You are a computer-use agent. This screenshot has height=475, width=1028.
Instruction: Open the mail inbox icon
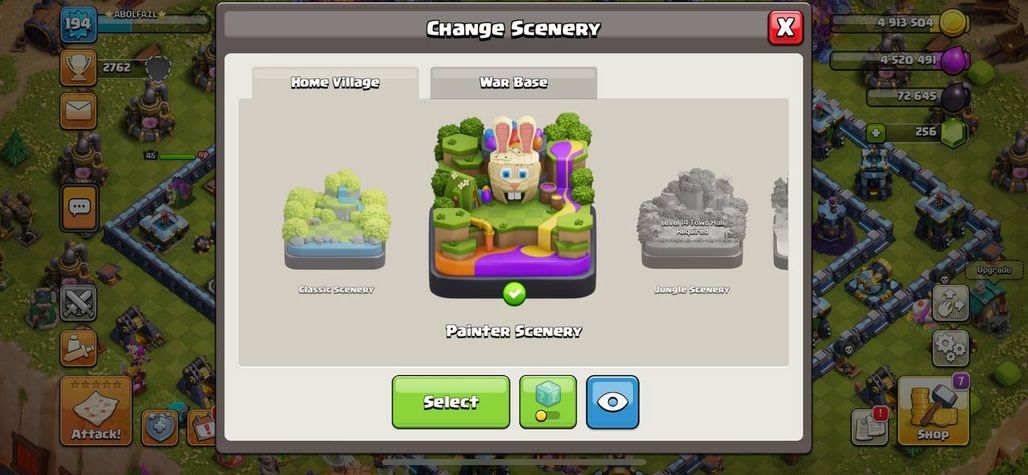coord(78,111)
